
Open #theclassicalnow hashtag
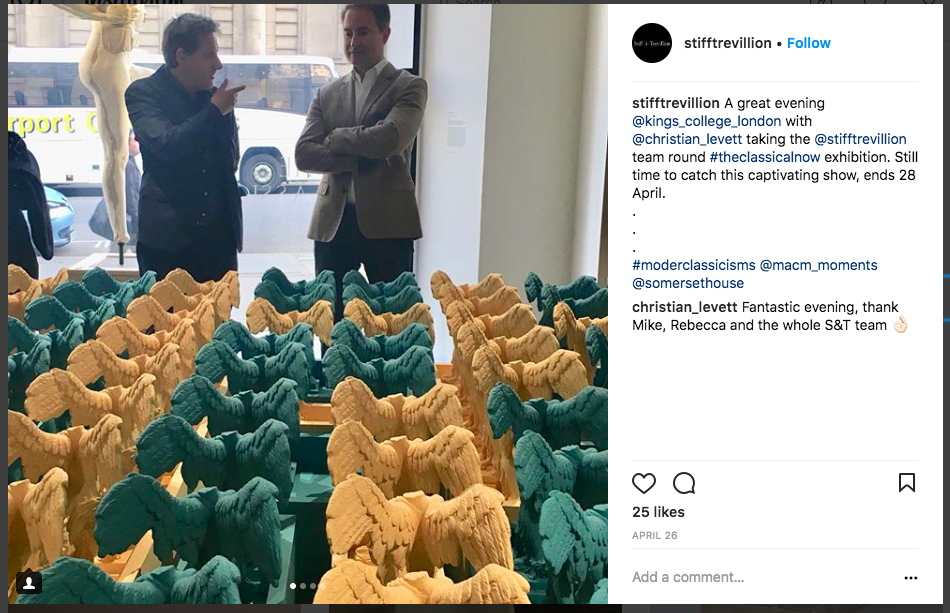coord(765,157)
